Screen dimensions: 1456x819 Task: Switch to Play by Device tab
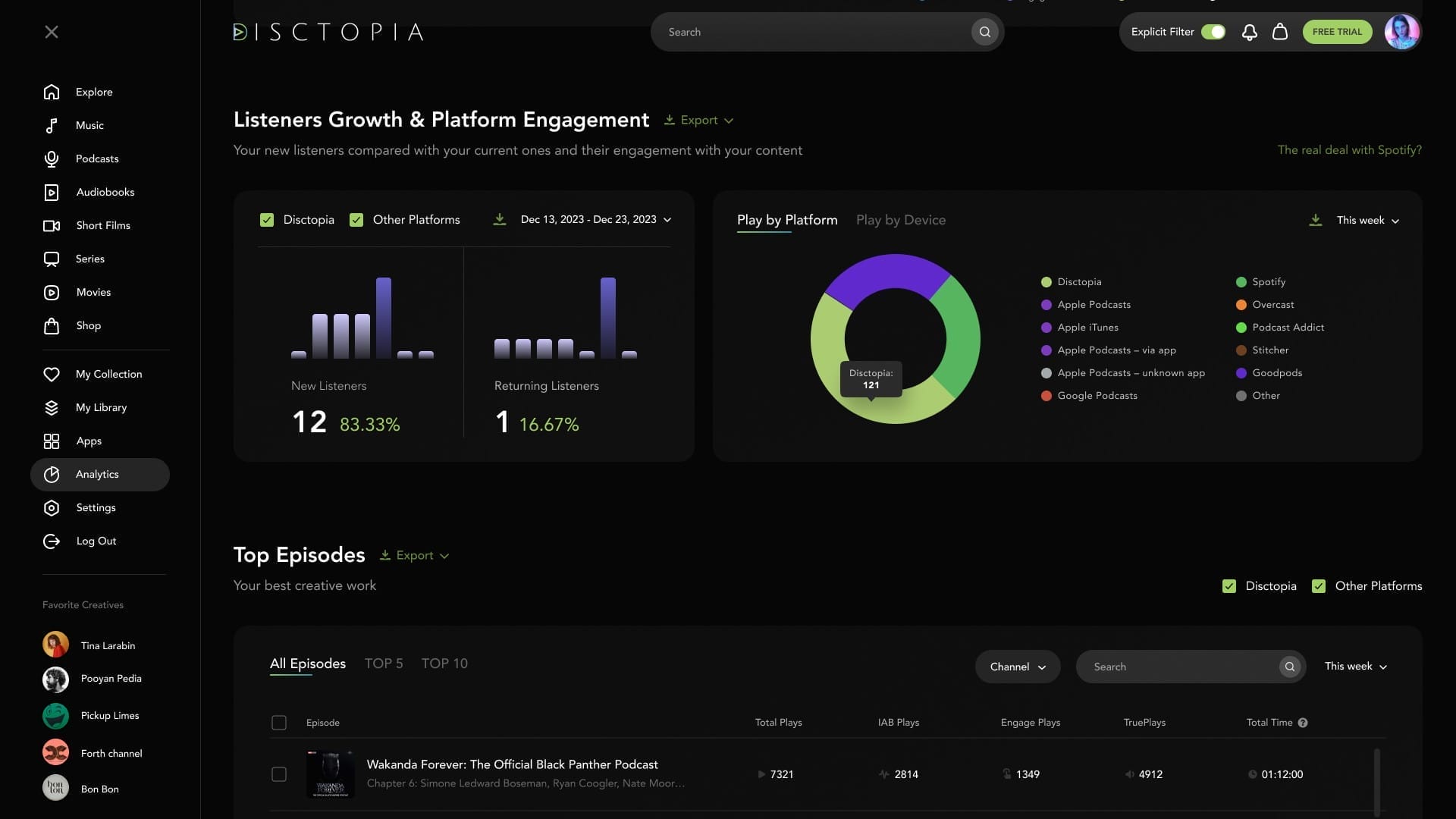[900, 220]
